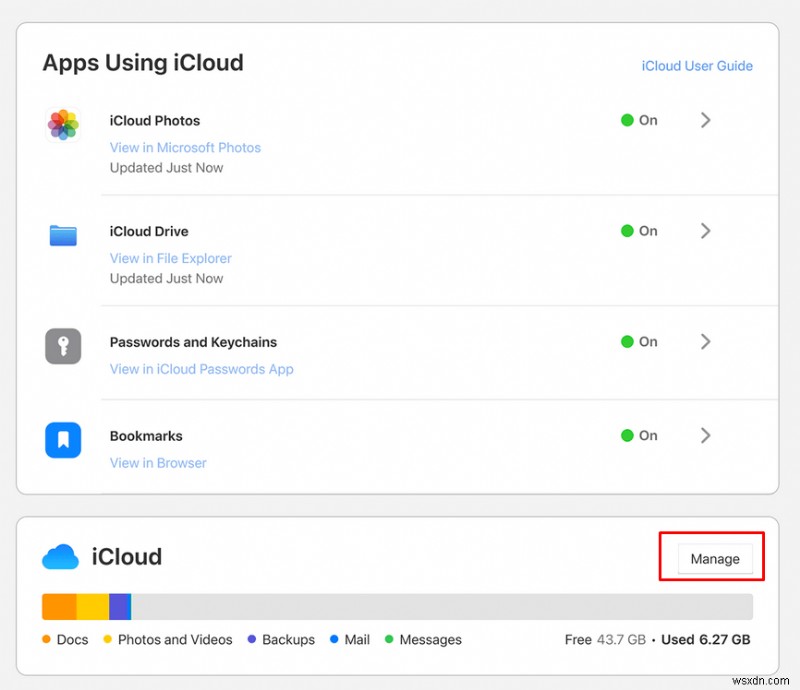Expand Passwords and Keychains chevron

[705, 342]
